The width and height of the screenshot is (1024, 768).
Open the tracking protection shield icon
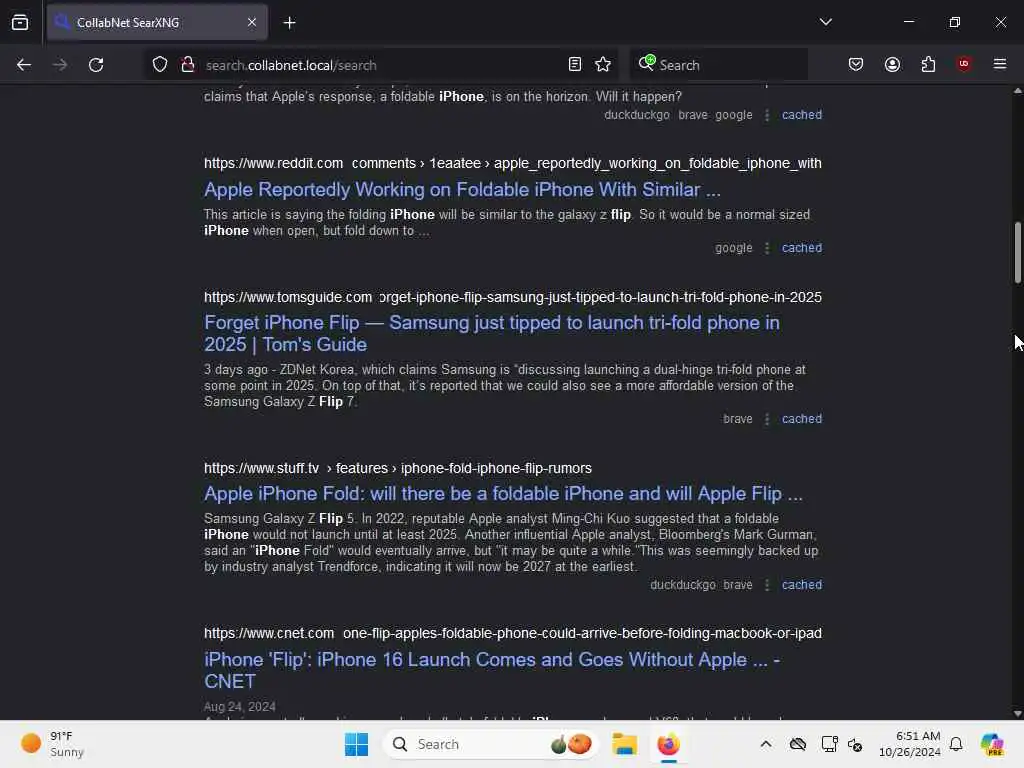(x=160, y=64)
